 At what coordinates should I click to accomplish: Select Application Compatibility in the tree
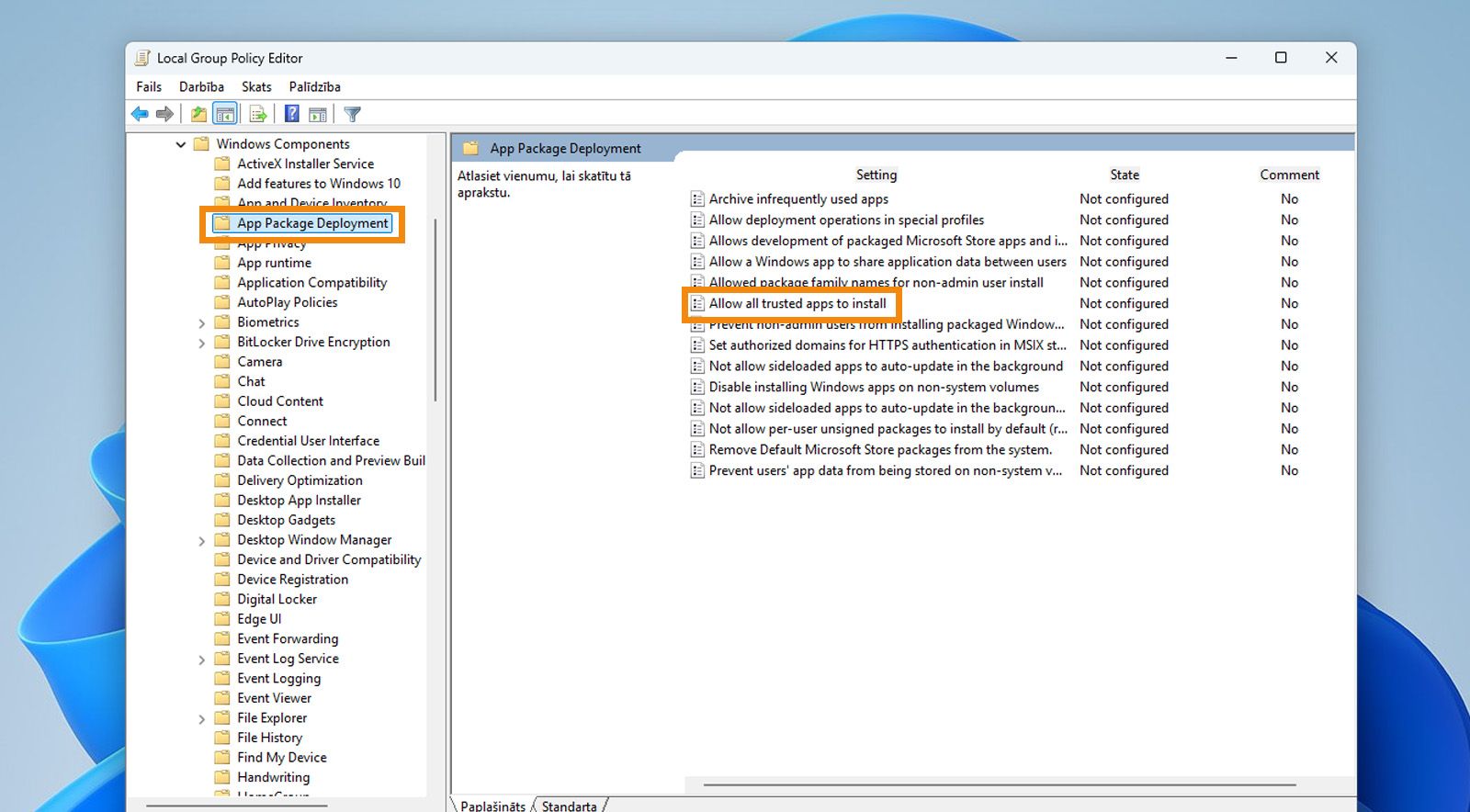click(312, 283)
